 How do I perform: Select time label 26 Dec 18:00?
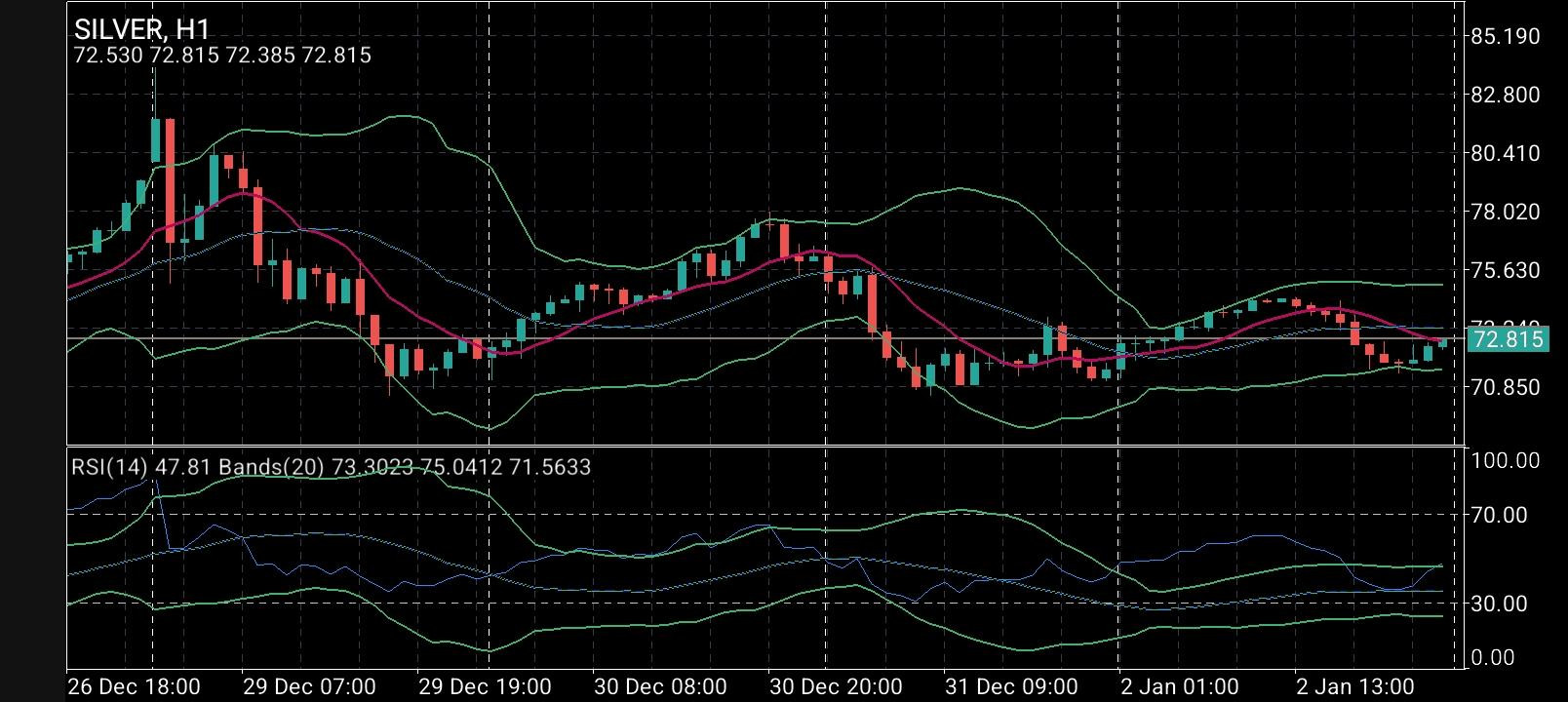135,686
